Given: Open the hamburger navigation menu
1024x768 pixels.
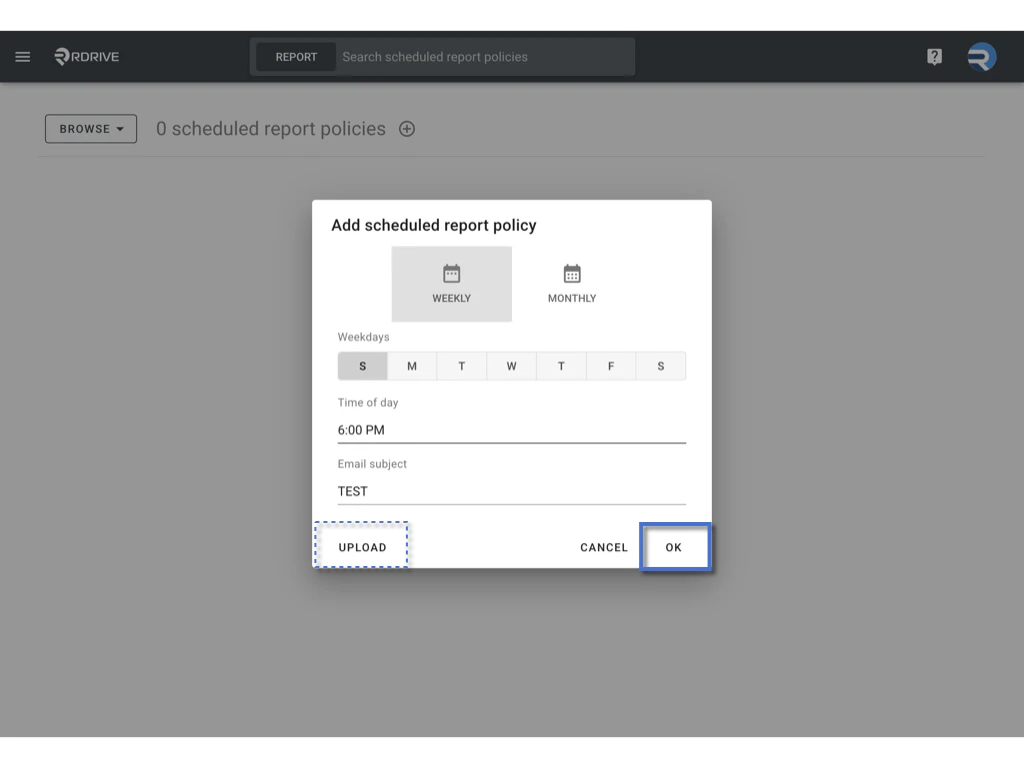Looking at the screenshot, I should pos(22,56).
